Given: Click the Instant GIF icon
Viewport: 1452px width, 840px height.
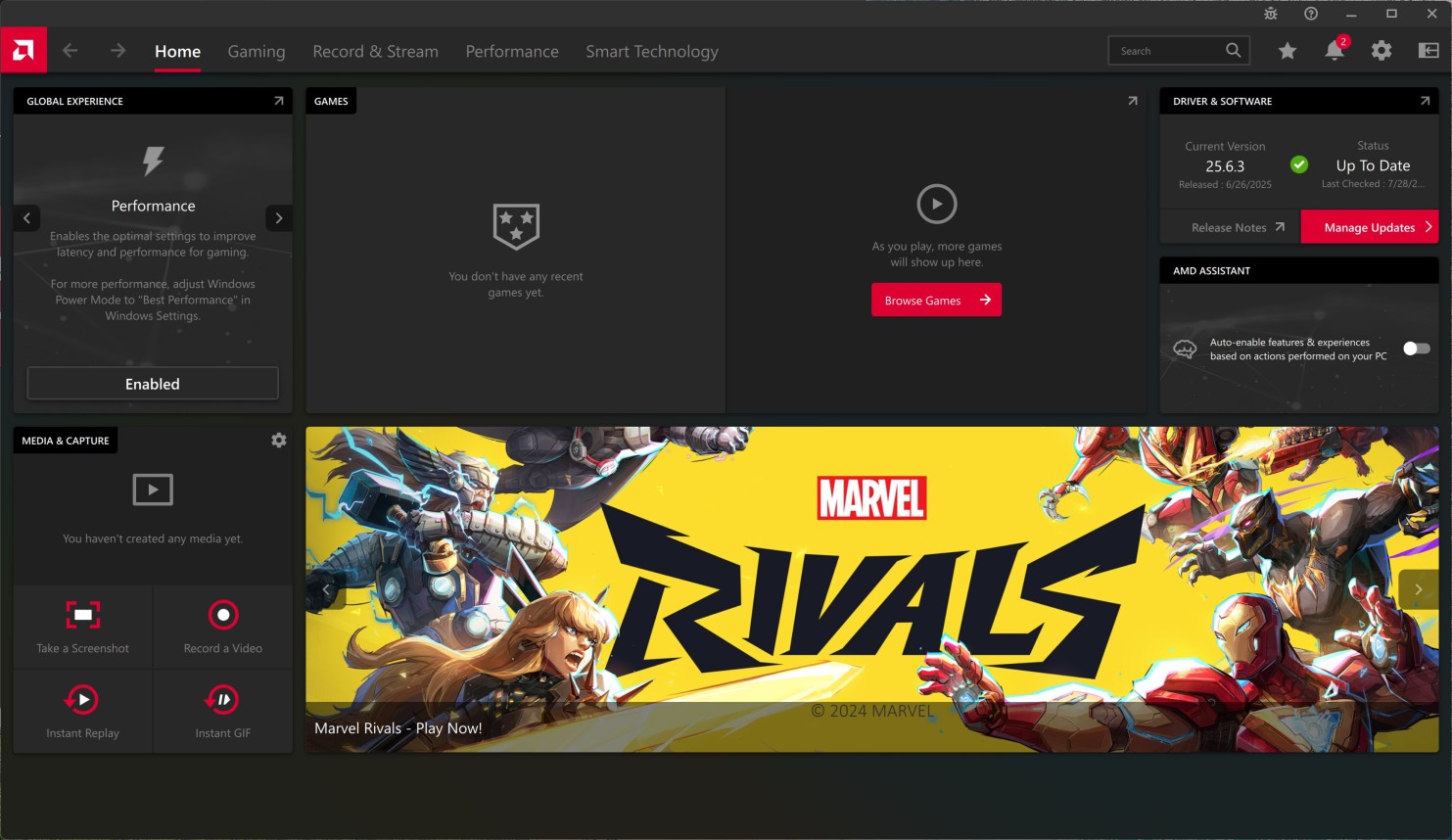Looking at the screenshot, I should point(223,700).
